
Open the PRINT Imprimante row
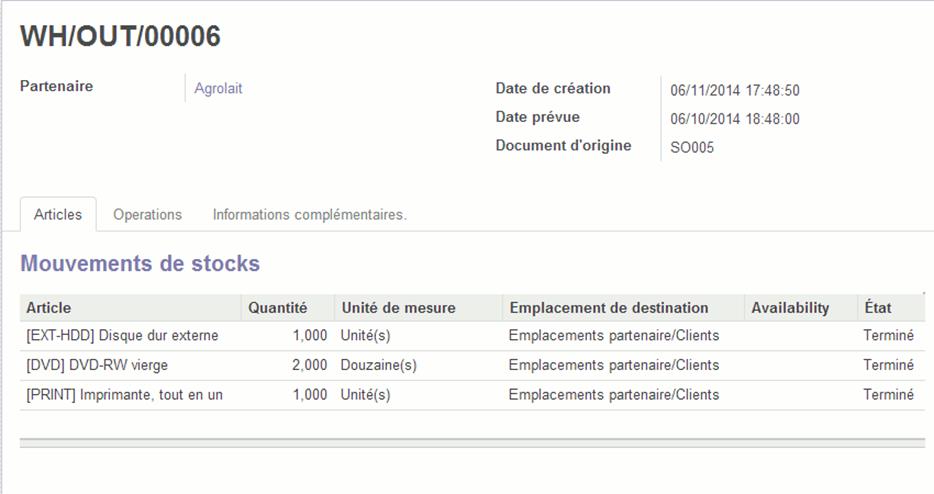[472, 395]
